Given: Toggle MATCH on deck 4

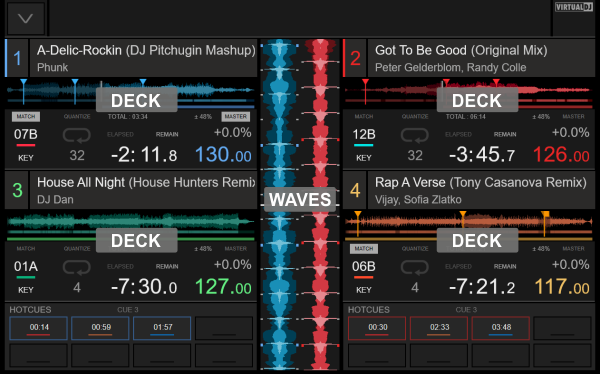Looking at the screenshot, I should [x=364, y=249].
